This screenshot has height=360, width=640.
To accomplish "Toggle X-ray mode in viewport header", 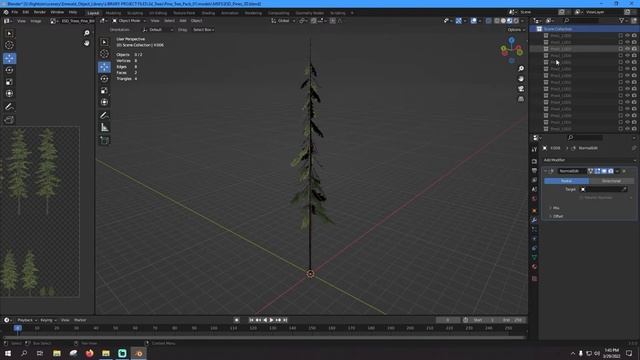I will click(x=489, y=21).
